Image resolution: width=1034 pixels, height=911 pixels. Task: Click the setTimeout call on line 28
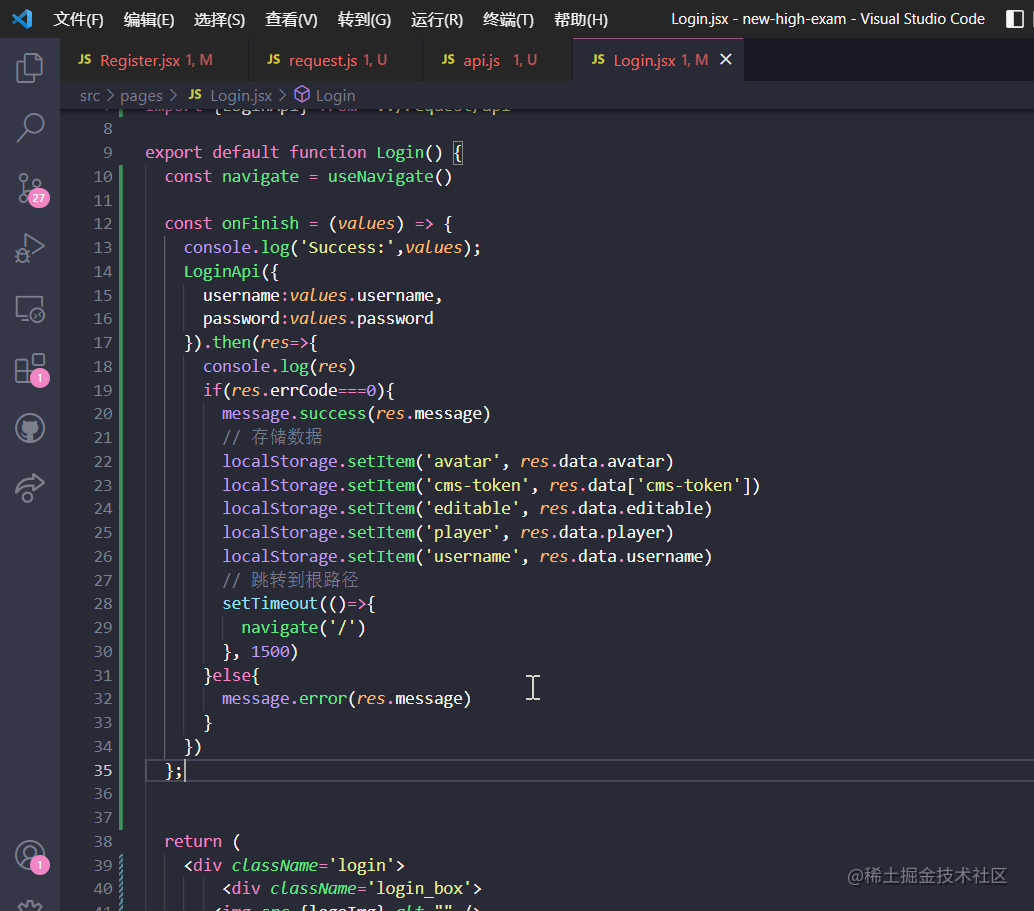[x=270, y=604]
